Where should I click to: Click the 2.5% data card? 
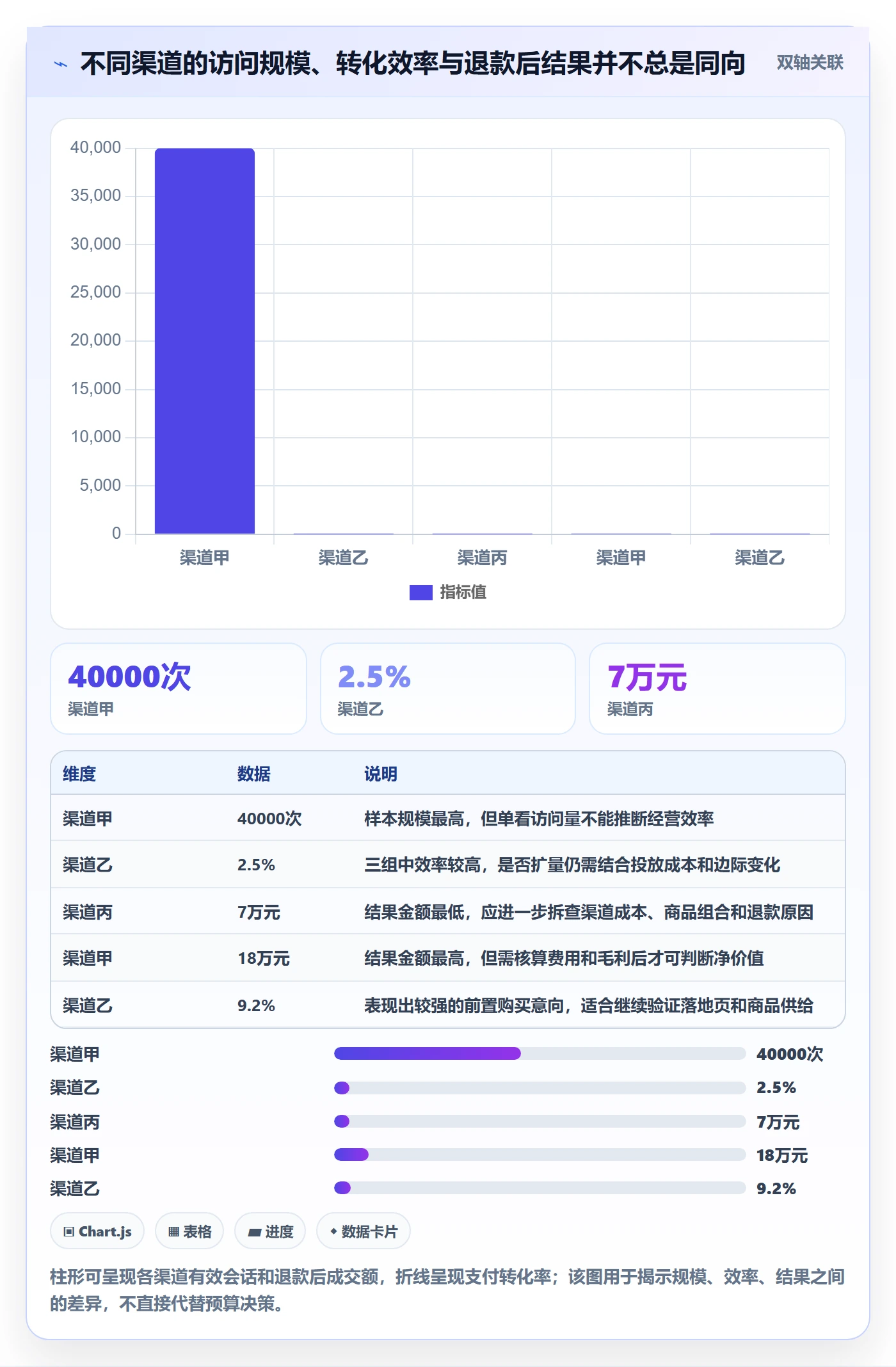coord(448,689)
